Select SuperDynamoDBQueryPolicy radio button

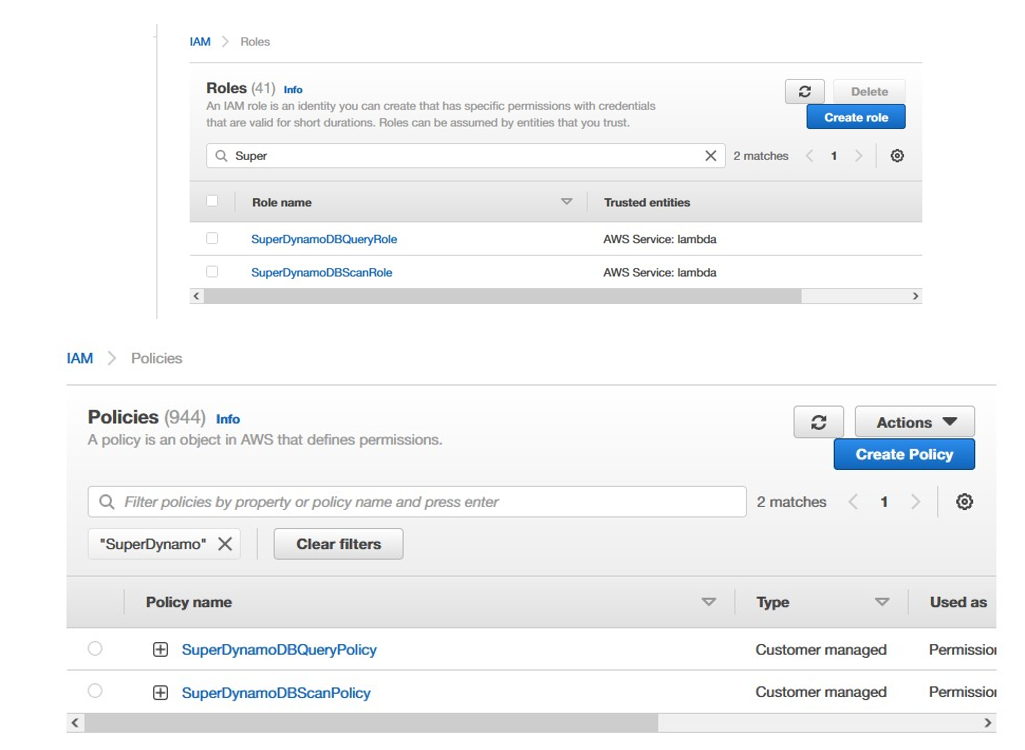click(x=95, y=648)
